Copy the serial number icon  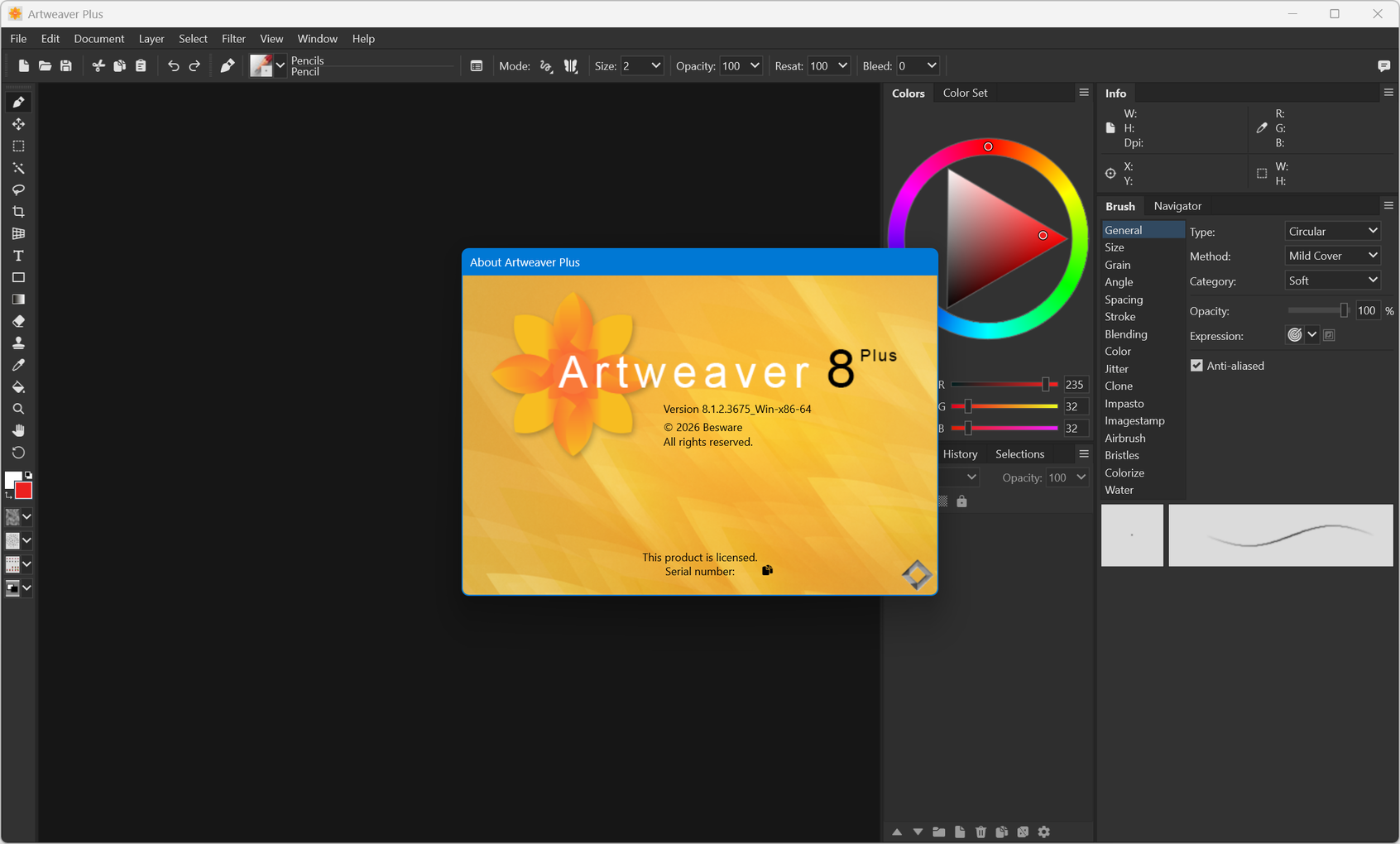click(767, 570)
